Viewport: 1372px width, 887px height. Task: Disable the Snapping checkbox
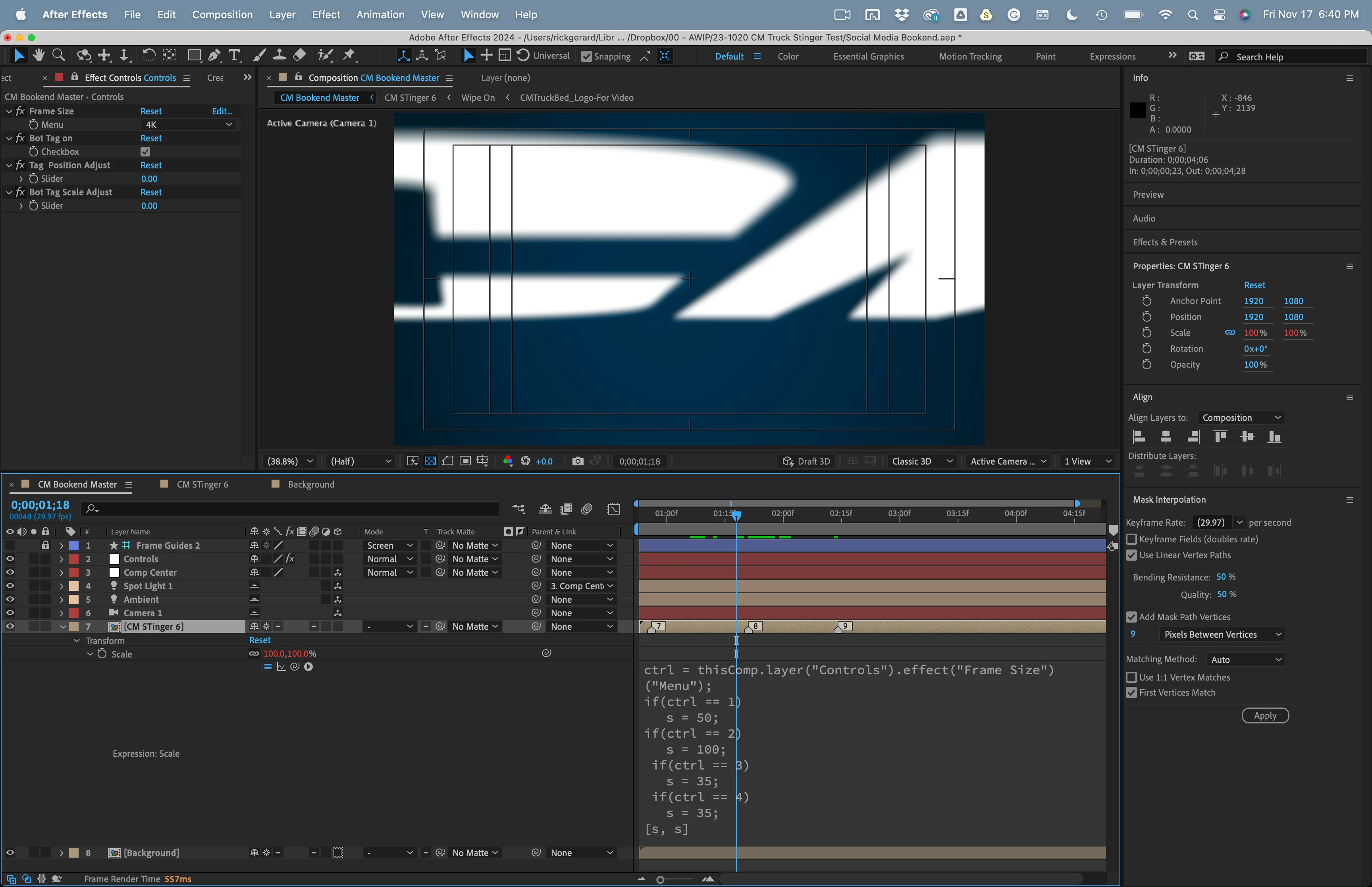587,56
